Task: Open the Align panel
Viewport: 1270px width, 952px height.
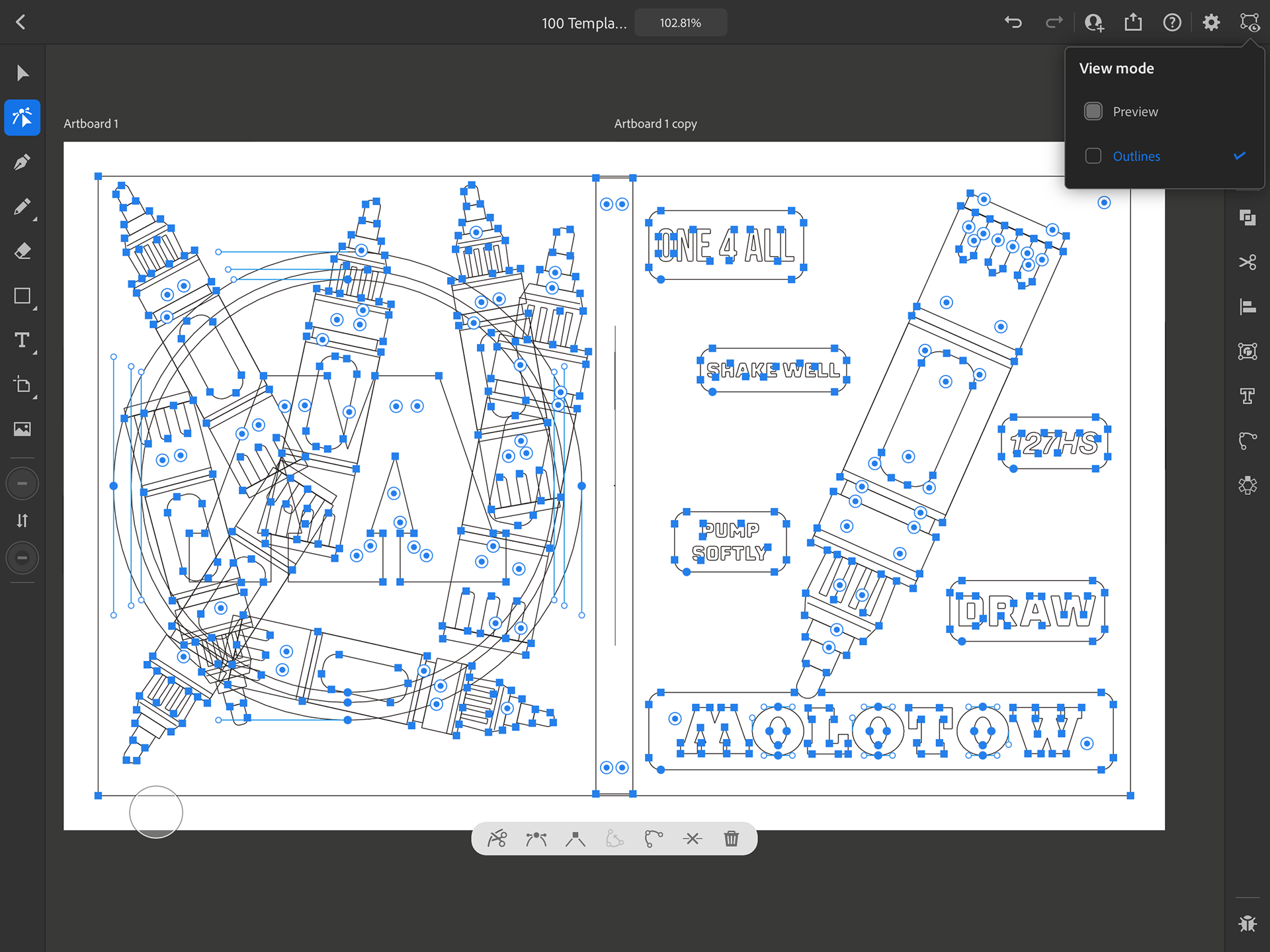Action: [x=1248, y=307]
